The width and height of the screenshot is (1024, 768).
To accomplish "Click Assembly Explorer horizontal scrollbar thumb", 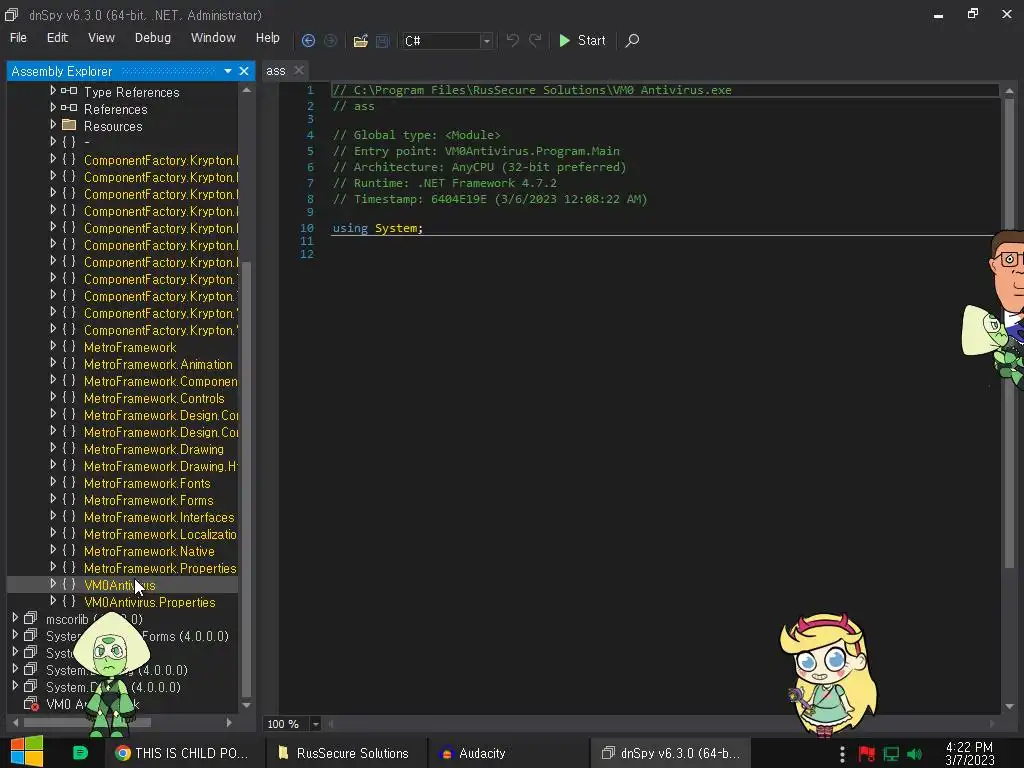I will click(x=88, y=722).
